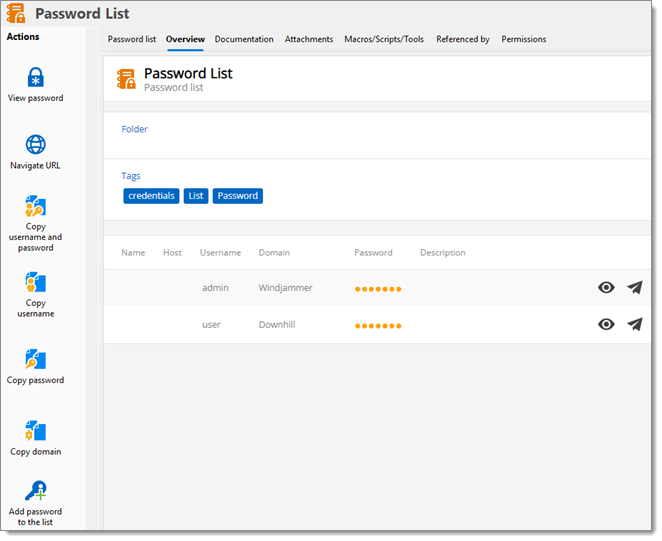Send the user row credentials via paper plane

[635, 324]
